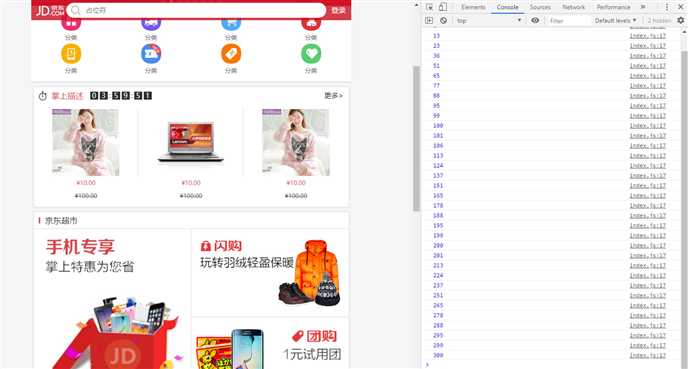Click the console value 165
Viewport: 688px width, 369px height.
(438, 195)
